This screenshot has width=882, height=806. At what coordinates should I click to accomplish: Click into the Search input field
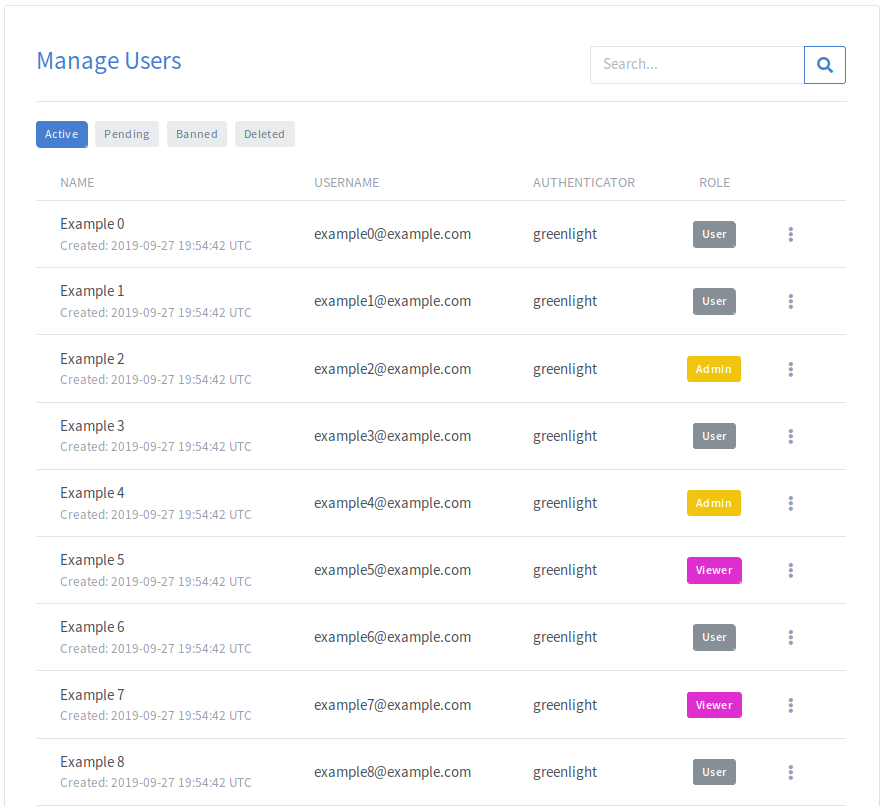(x=697, y=65)
